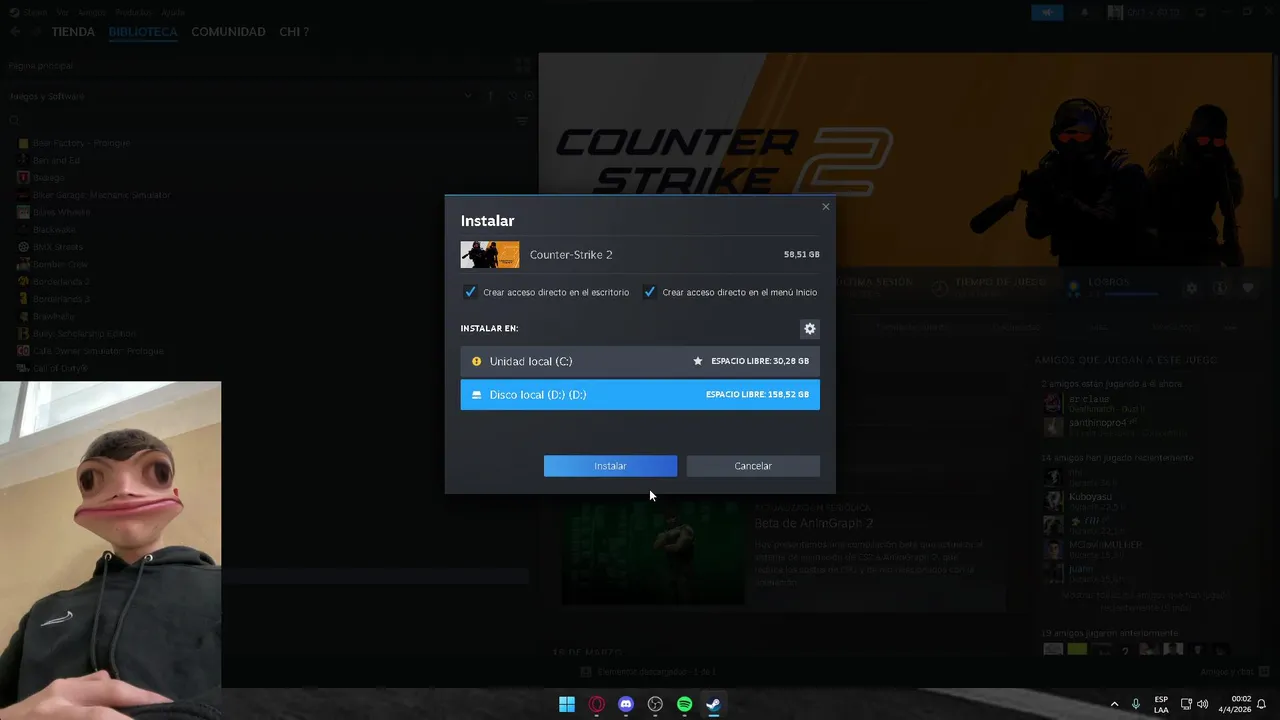Click warning icon on C: drive row
This screenshot has height=720, width=1280.
tap(477, 361)
